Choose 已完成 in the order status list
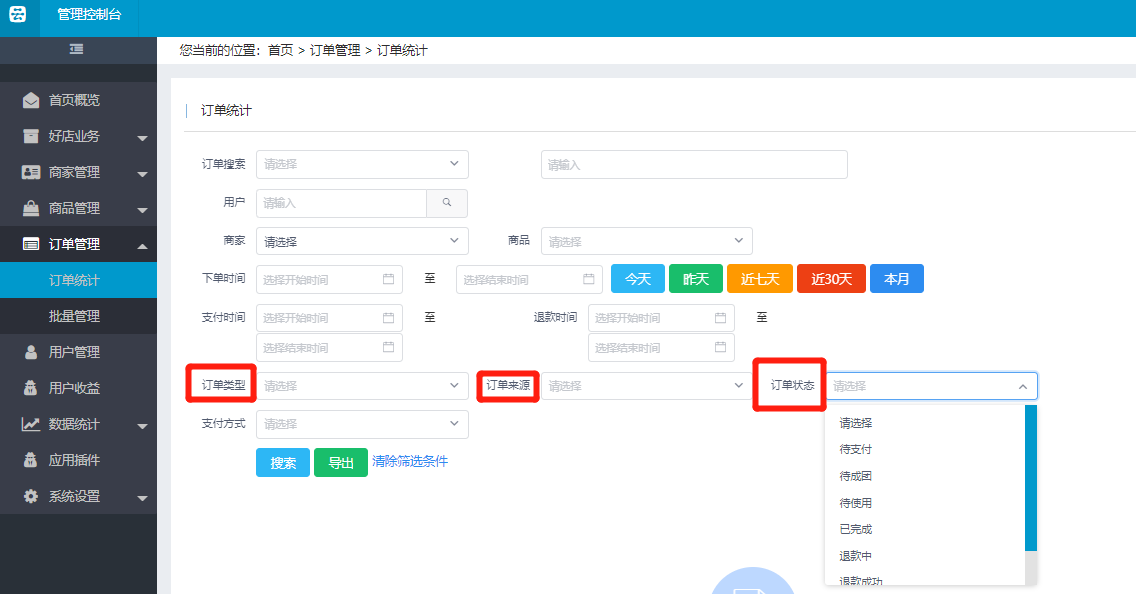This screenshot has width=1136, height=594. (856, 529)
